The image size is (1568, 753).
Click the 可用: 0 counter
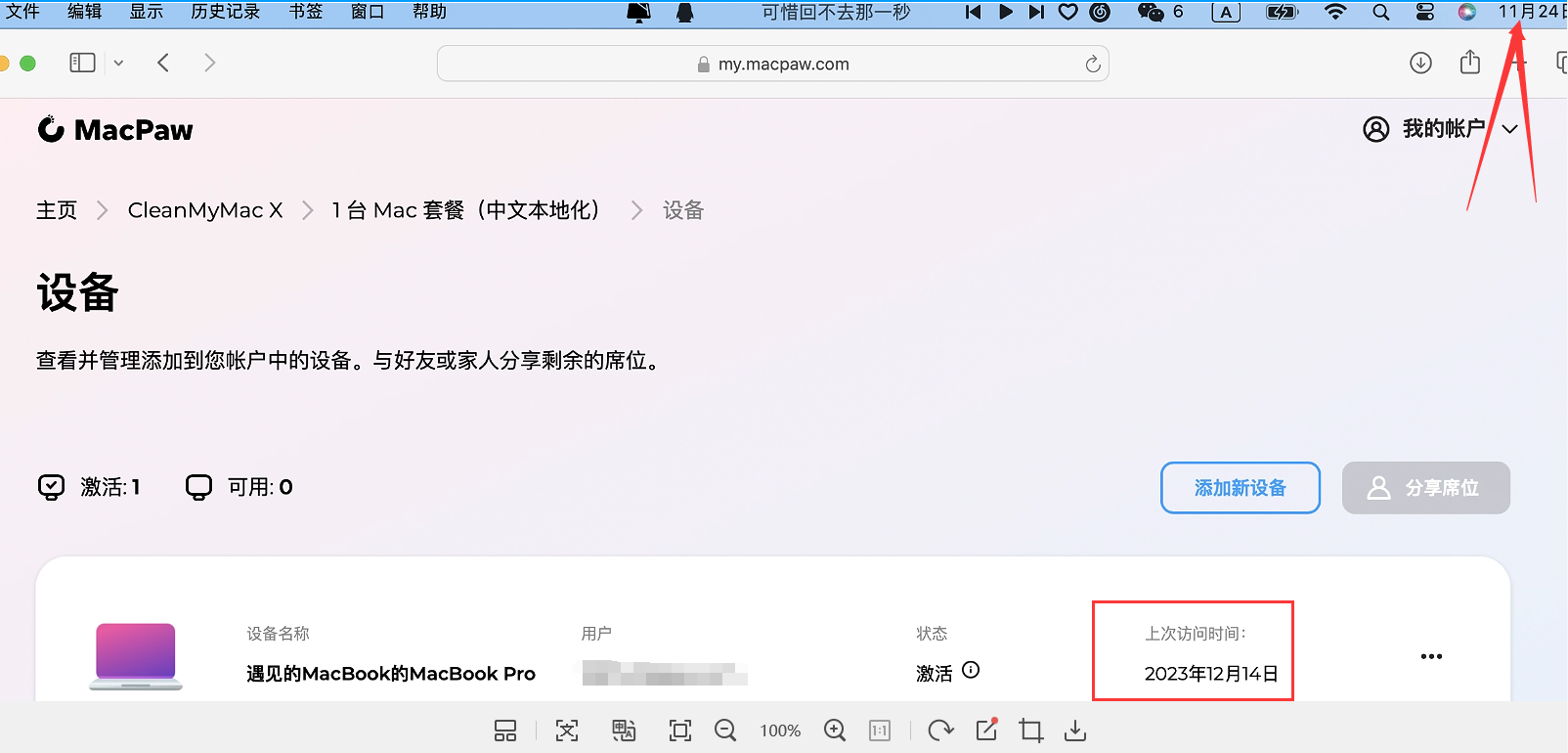(240, 487)
